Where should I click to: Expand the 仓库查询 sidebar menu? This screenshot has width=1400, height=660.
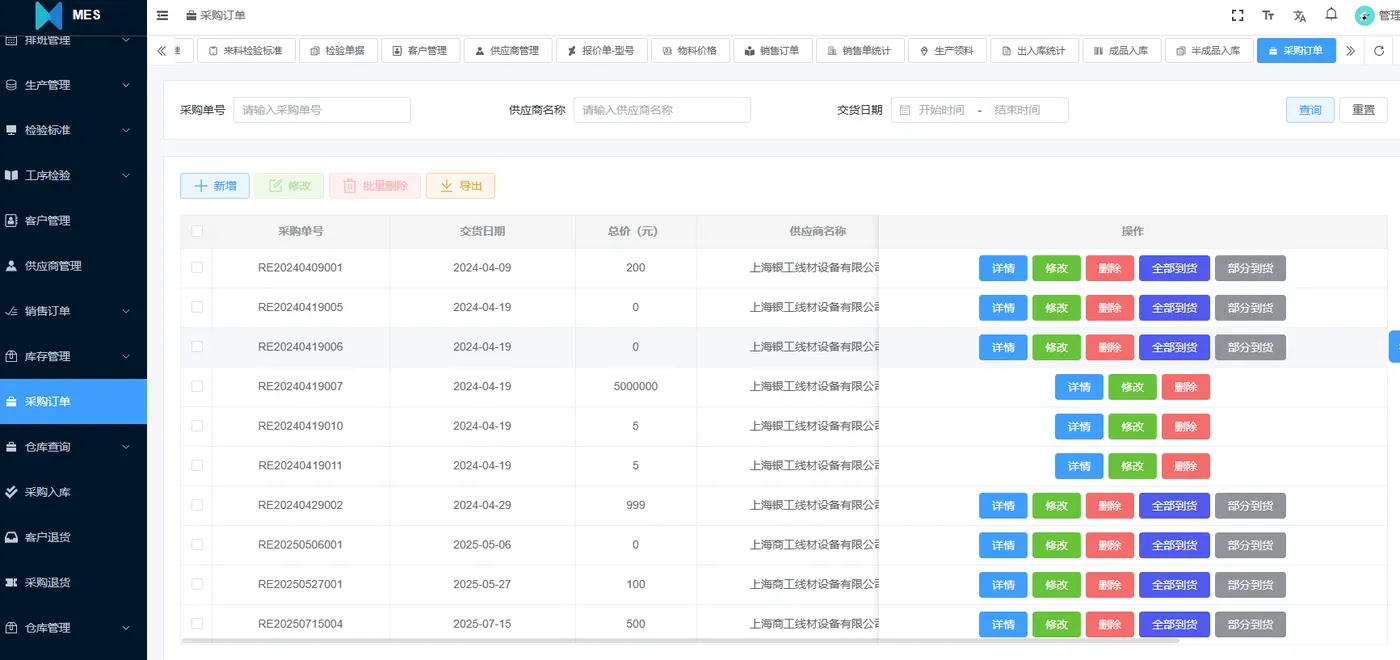73,447
